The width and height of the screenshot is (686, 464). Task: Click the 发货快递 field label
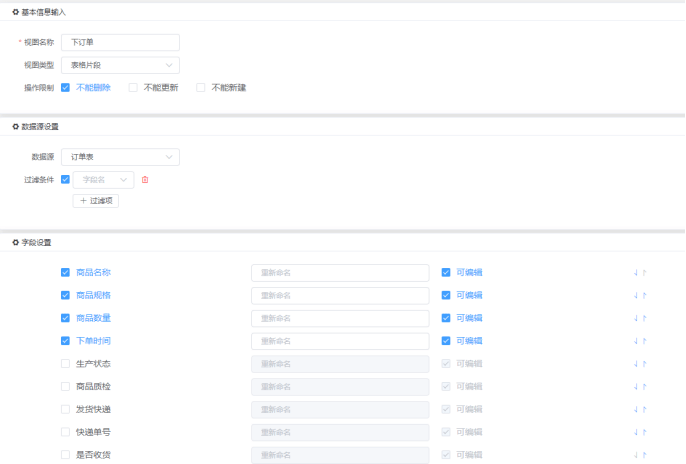pyautogui.click(x=93, y=409)
